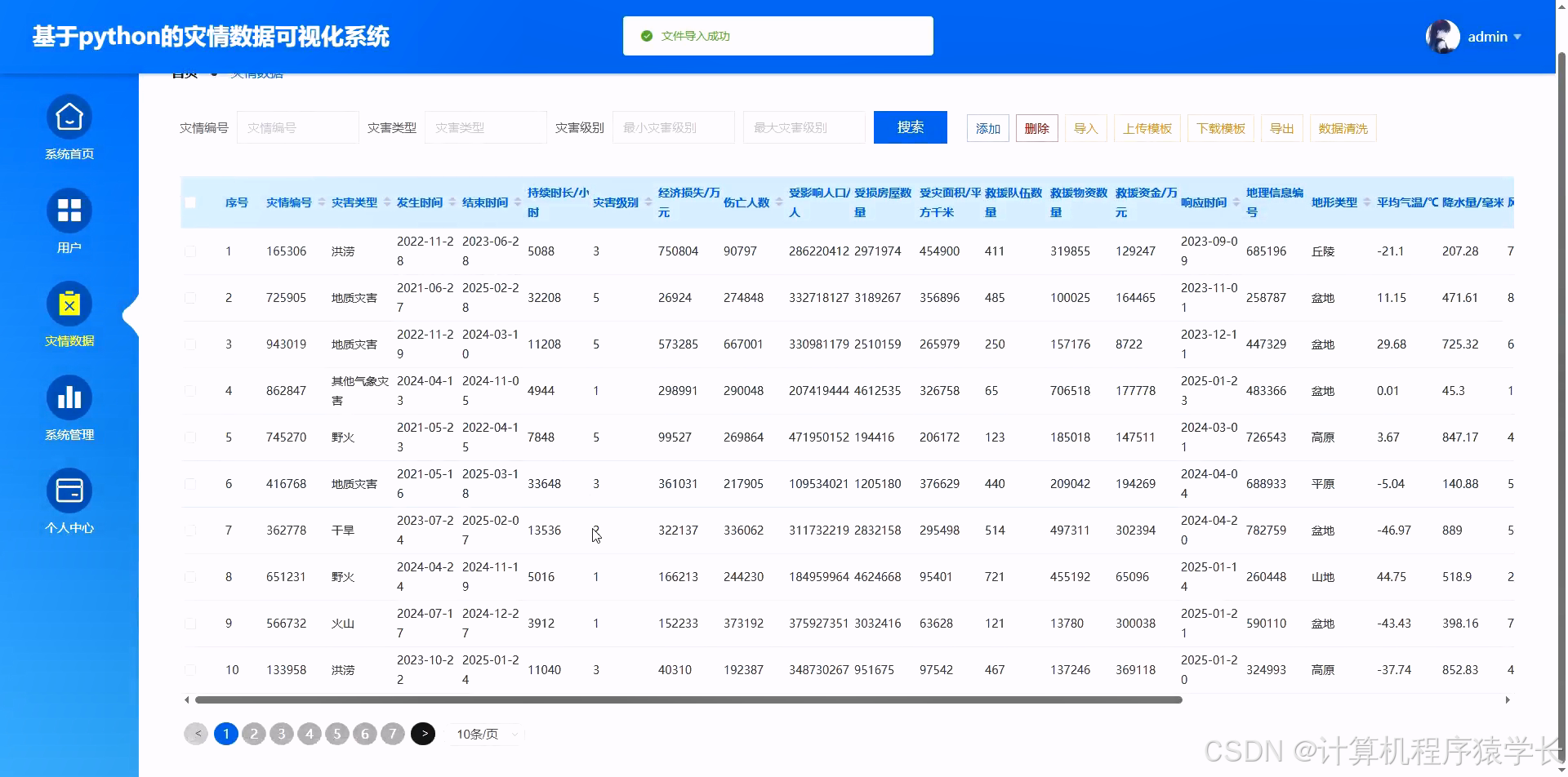The image size is (1568, 777).
Task: Select current page 1 button
Action: point(226,734)
